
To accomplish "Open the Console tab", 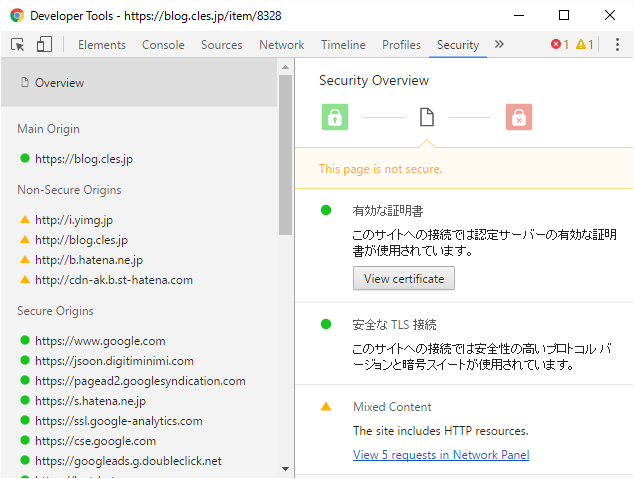I will tap(163, 45).
